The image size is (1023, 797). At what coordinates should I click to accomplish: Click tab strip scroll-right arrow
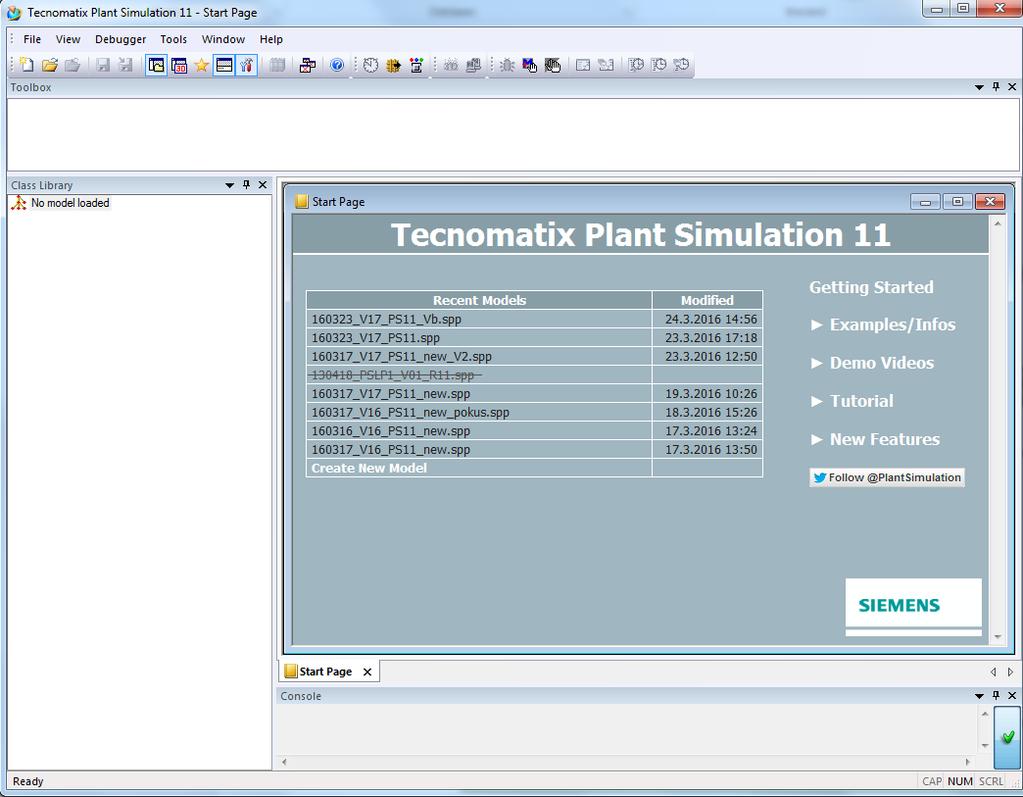(x=1010, y=672)
